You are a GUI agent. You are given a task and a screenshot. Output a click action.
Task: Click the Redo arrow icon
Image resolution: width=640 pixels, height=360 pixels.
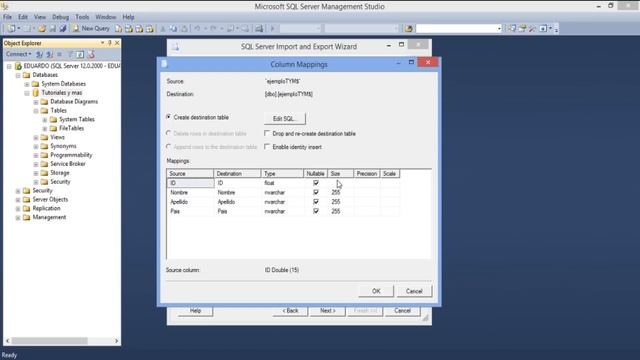pyautogui.click(x=213, y=29)
